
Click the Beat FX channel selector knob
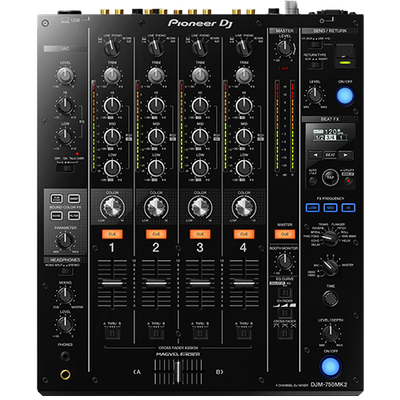click(x=330, y=267)
